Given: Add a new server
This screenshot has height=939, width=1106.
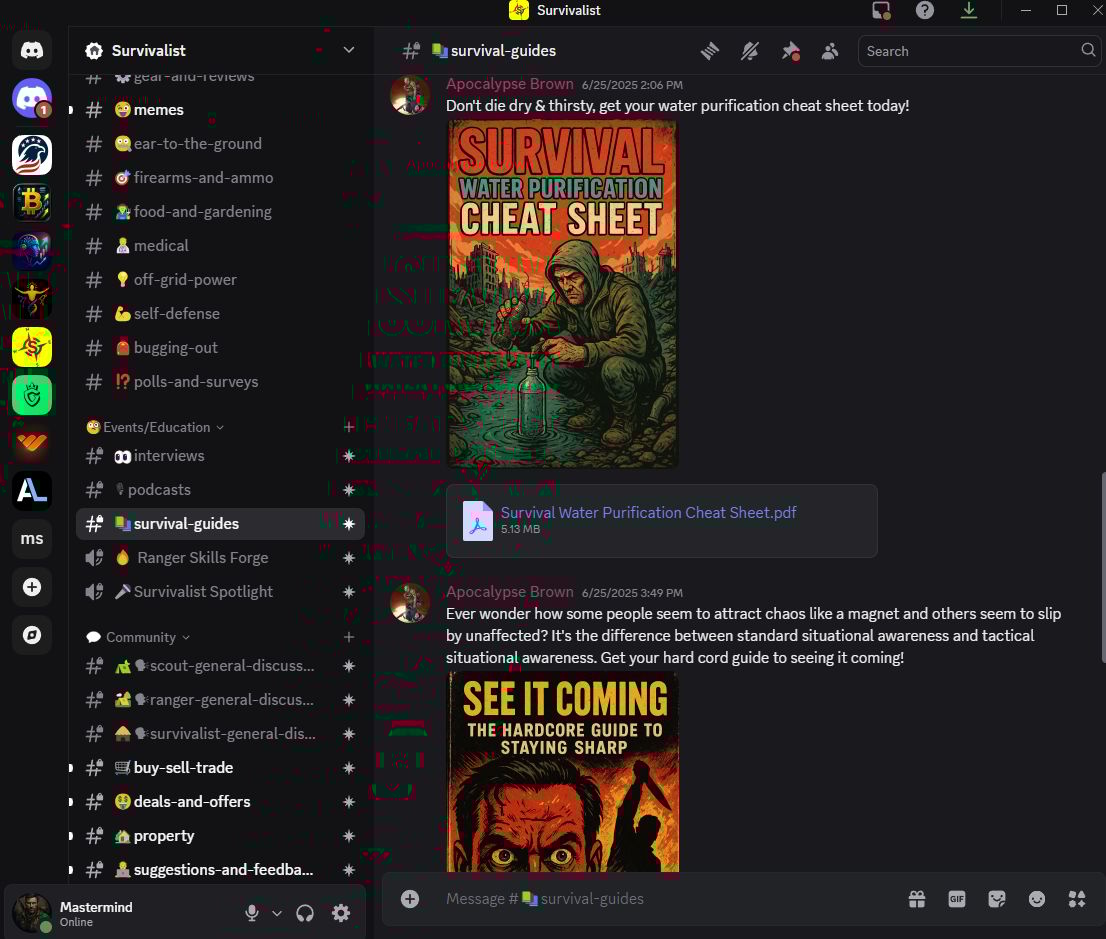Looking at the screenshot, I should pyautogui.click(x=32, y=587).
